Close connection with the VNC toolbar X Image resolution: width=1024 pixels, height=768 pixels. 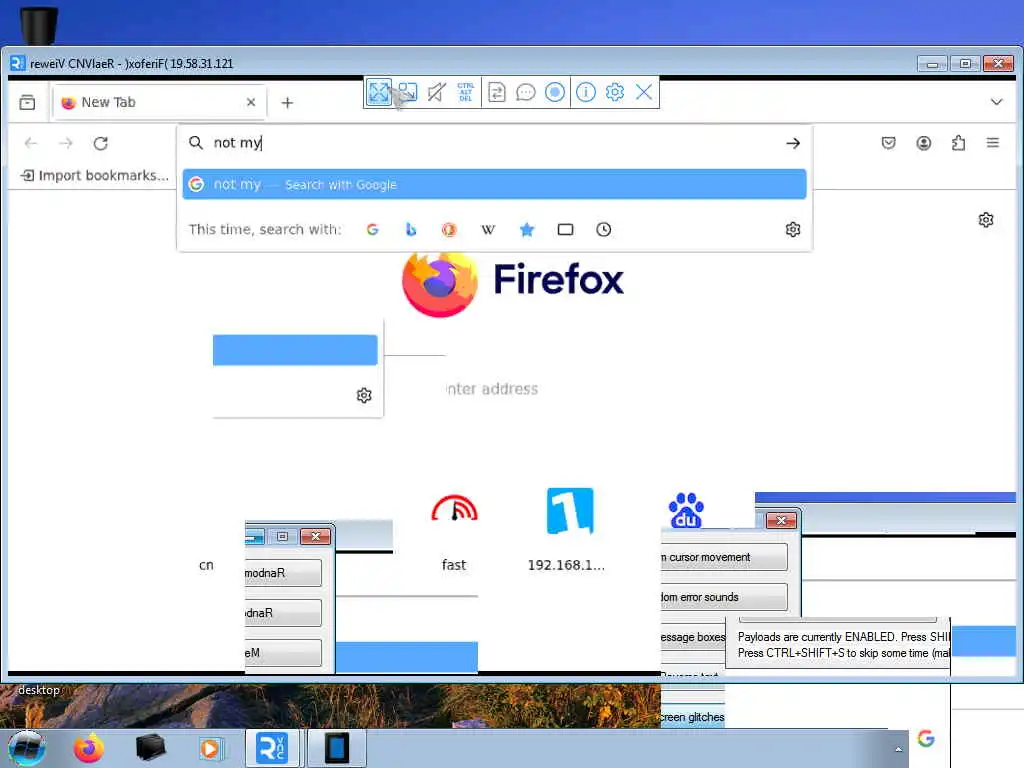point(644,92)
